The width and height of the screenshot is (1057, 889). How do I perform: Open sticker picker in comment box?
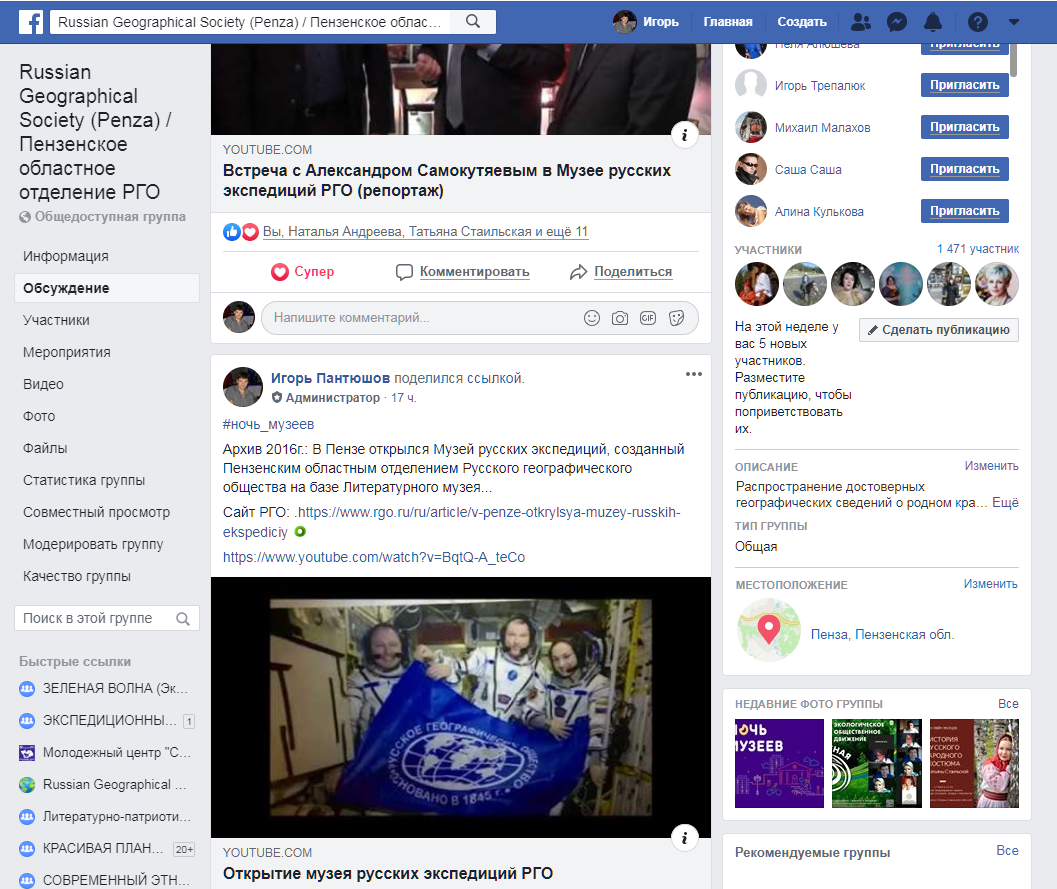tap(676, 317)
